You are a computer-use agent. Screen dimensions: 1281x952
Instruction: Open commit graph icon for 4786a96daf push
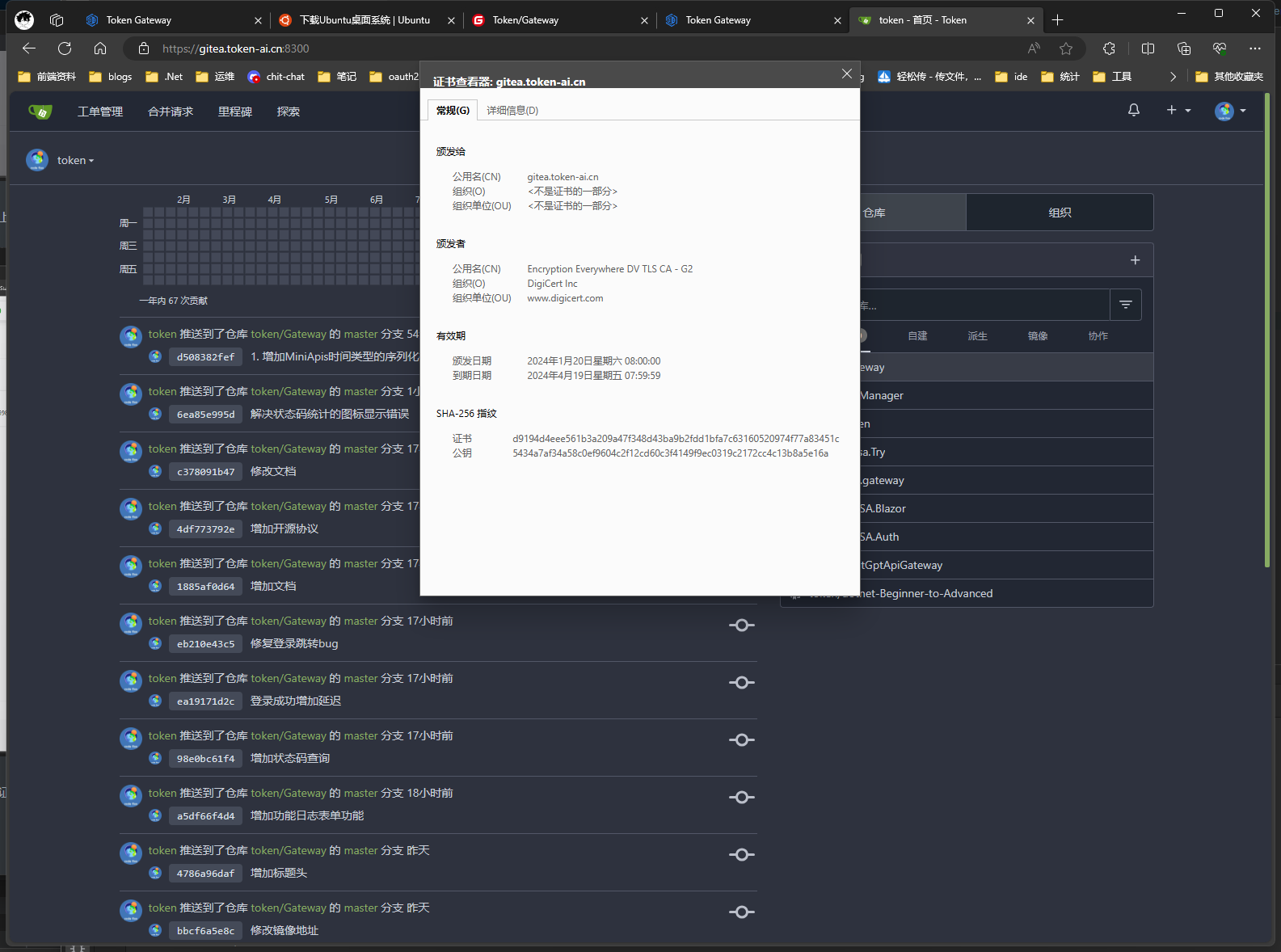pyautogui.click(x=742, y=855)
